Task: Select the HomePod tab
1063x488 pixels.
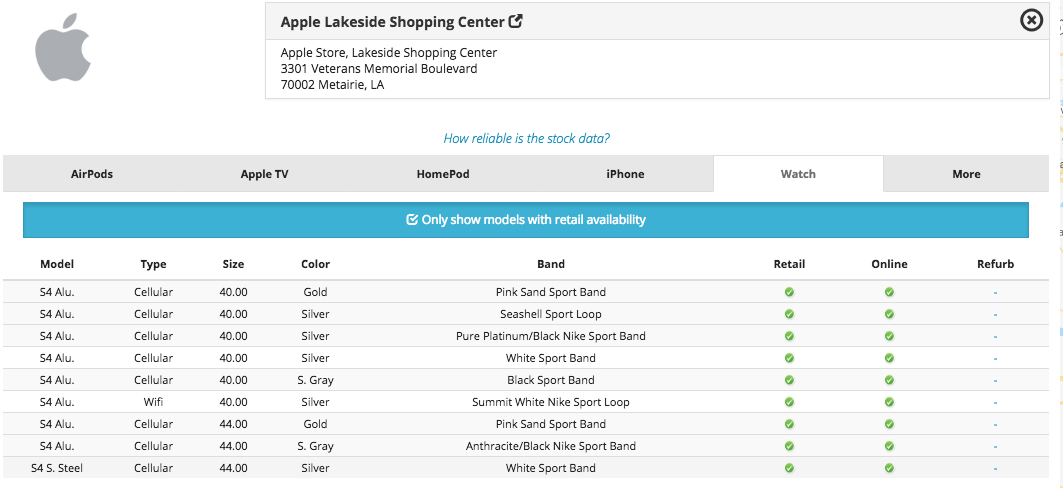Action: [443, 174]
